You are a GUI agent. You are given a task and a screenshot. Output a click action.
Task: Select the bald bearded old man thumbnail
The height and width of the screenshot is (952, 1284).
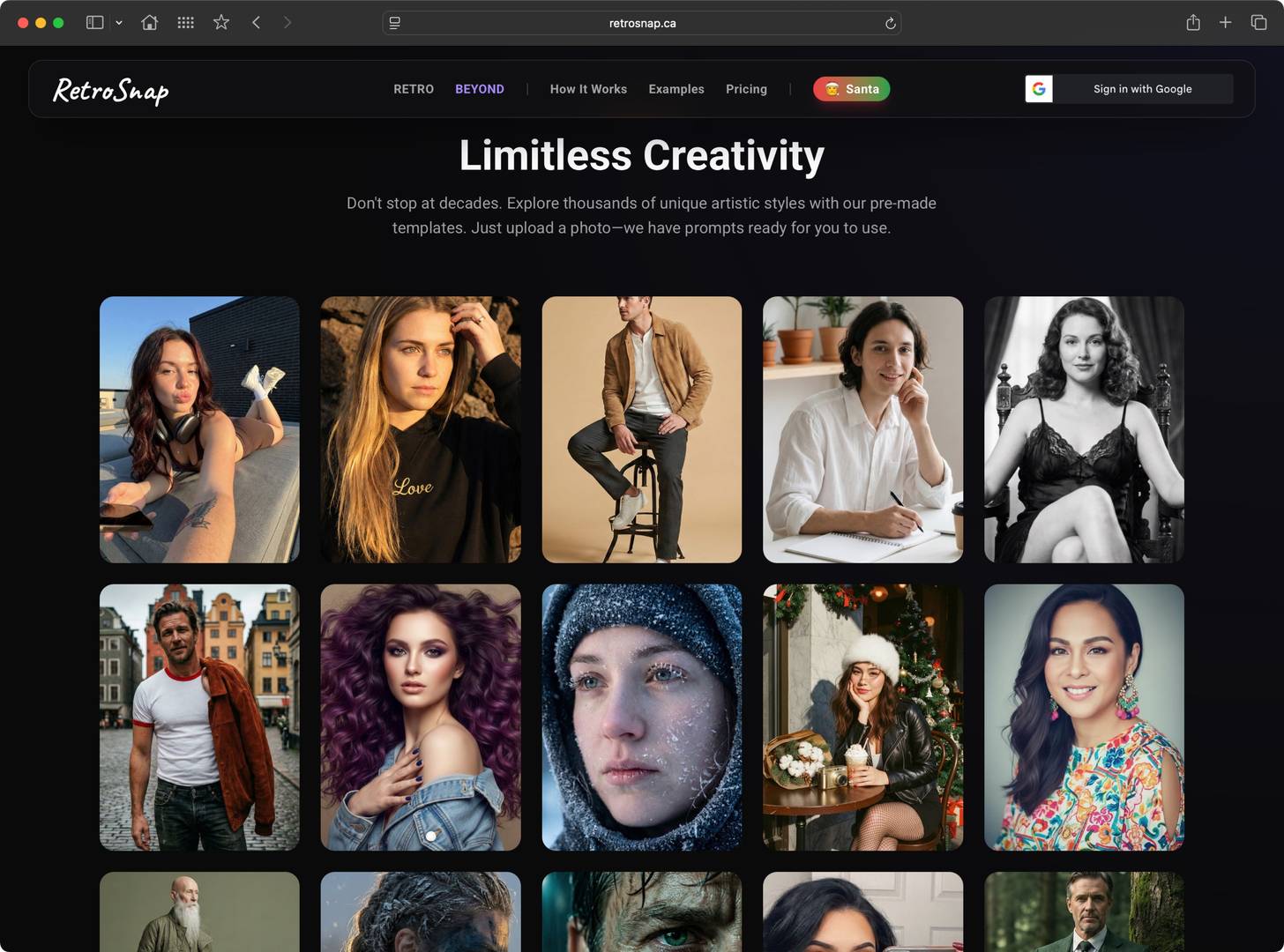199,911
